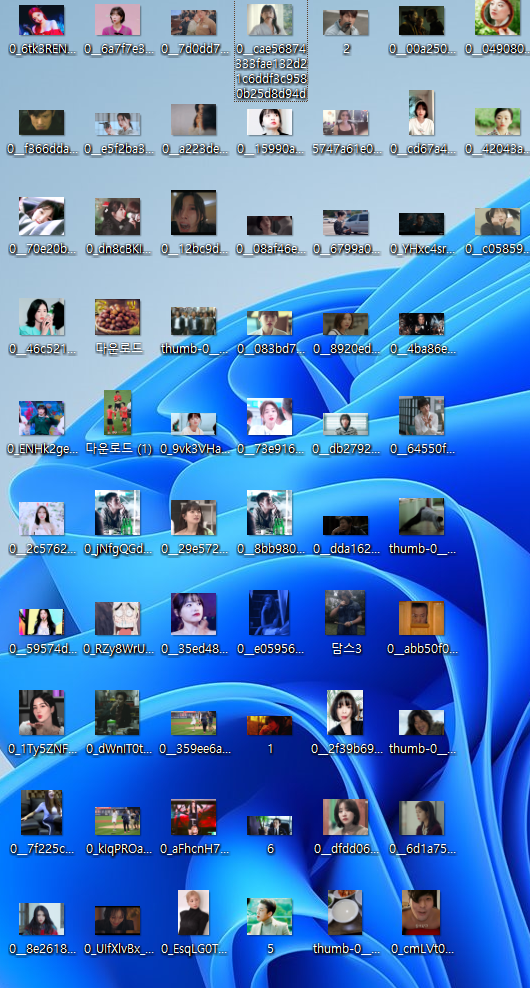Viewport: 530px width, 988px height.
Task: Click the file icon 0_kIqPROa
Action: click(118, 821)
